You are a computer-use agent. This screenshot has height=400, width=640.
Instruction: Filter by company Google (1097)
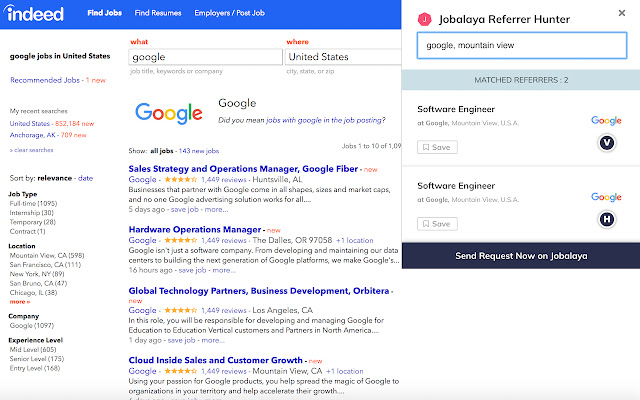(x=32, y=326)
